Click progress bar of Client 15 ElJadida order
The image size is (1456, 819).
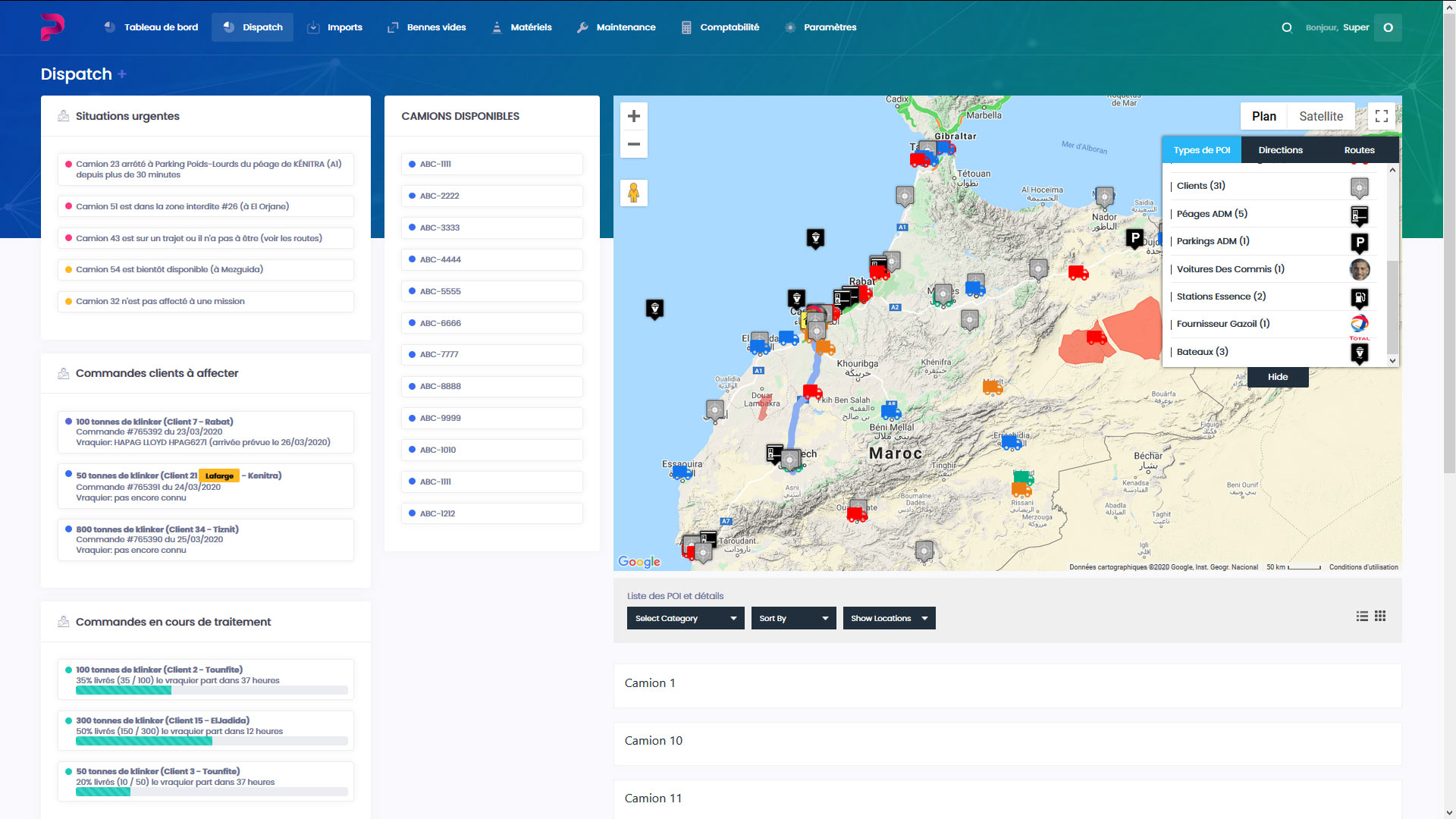212,742
